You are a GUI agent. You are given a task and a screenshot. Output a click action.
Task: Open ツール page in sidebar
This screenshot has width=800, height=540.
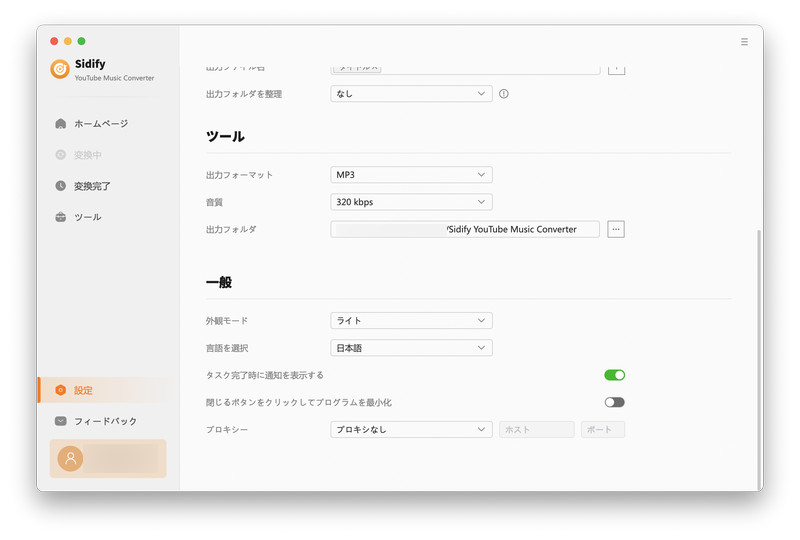(88, 217)
